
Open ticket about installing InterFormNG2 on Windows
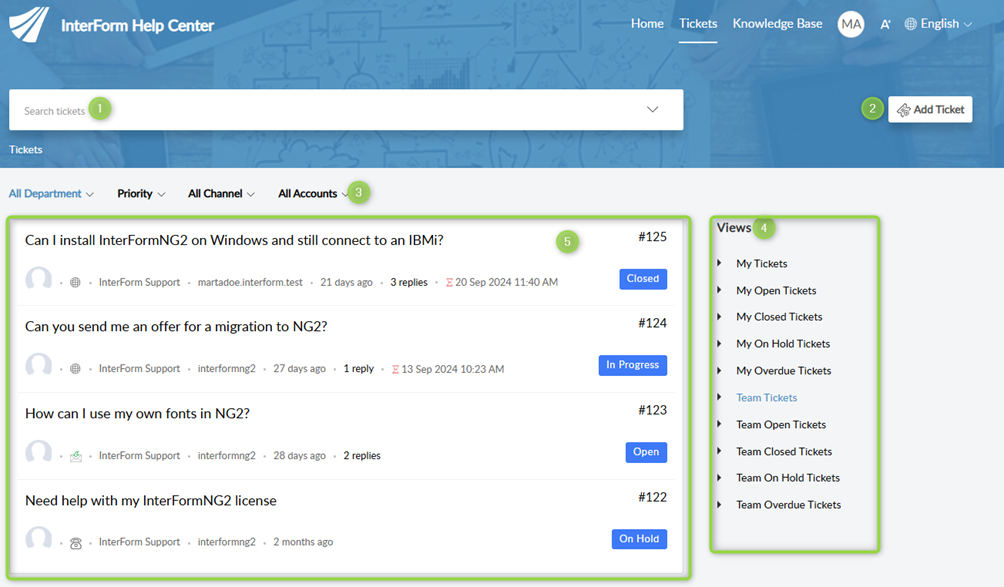point(234,240)
